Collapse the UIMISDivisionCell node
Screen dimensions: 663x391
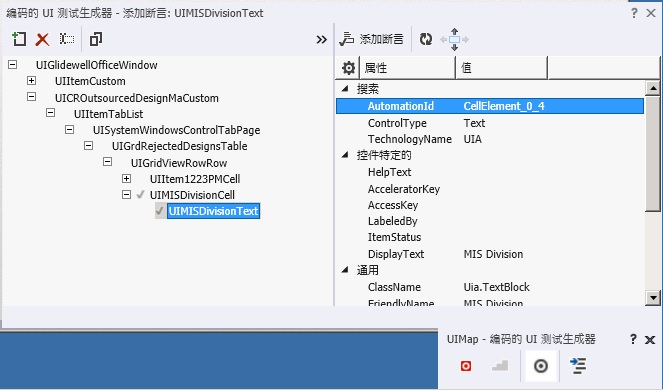[x=126, y=194]
